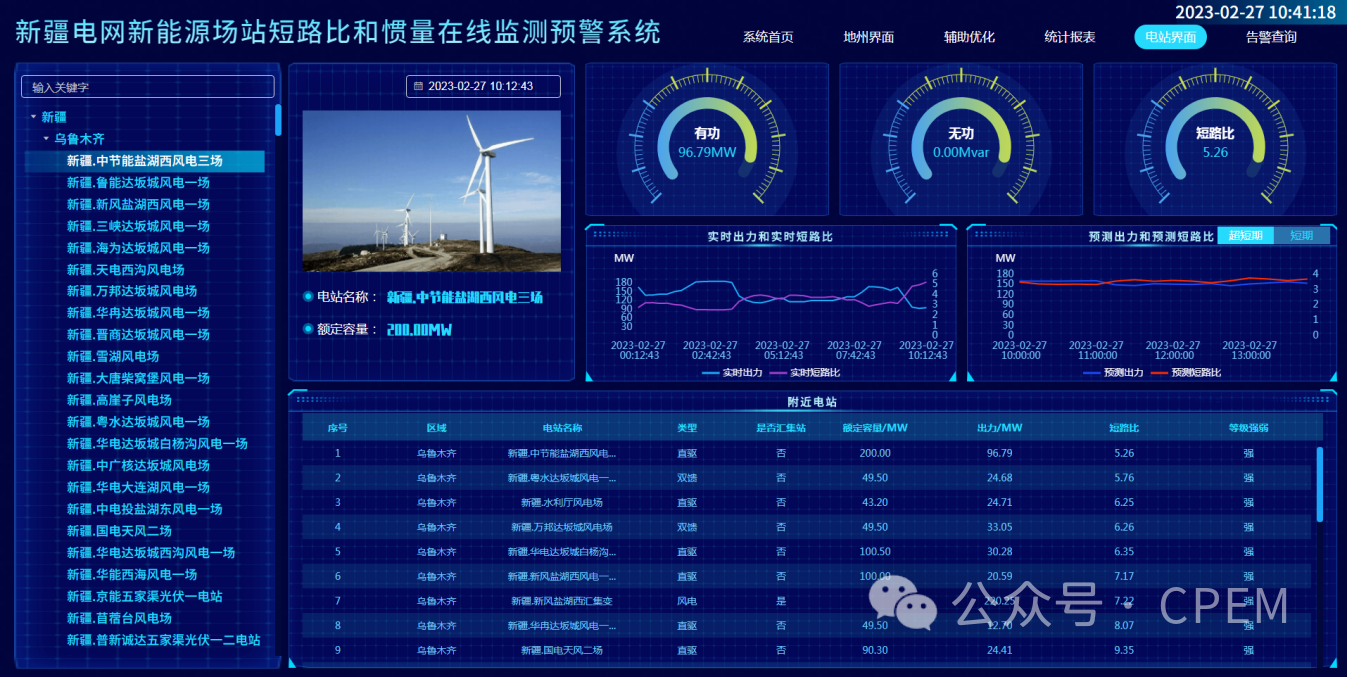
Task: Click the 序号 column header
Action: (x=338, y=428)
